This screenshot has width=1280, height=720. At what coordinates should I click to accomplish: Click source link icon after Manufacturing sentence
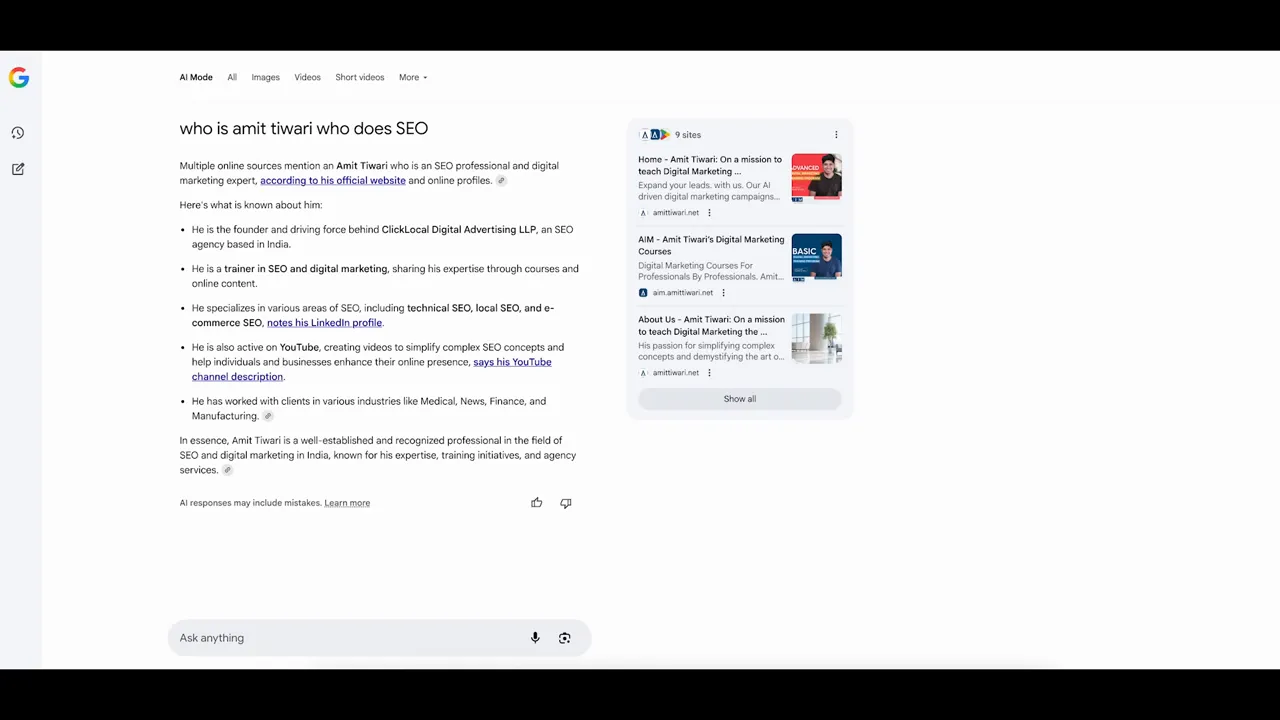pyautogui.click(x=268, y=416)
